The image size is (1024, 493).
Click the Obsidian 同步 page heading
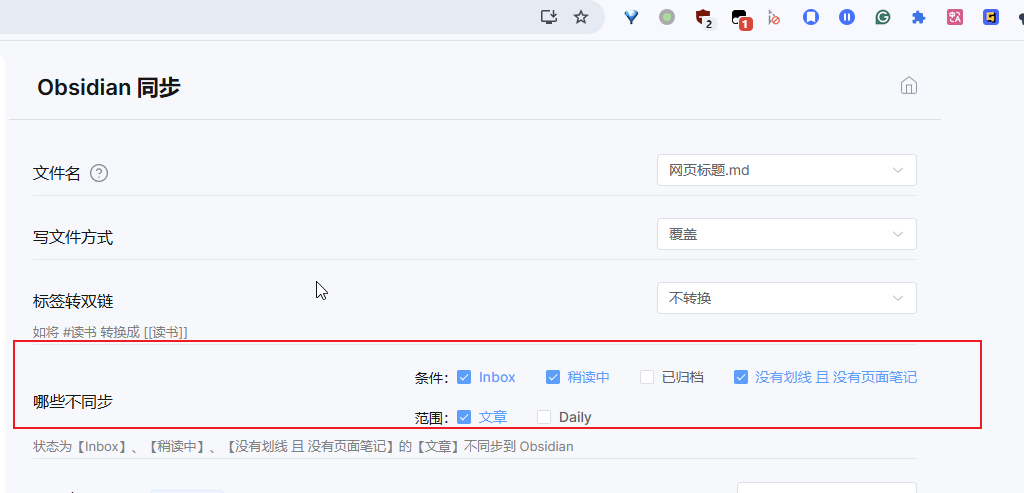108,87
